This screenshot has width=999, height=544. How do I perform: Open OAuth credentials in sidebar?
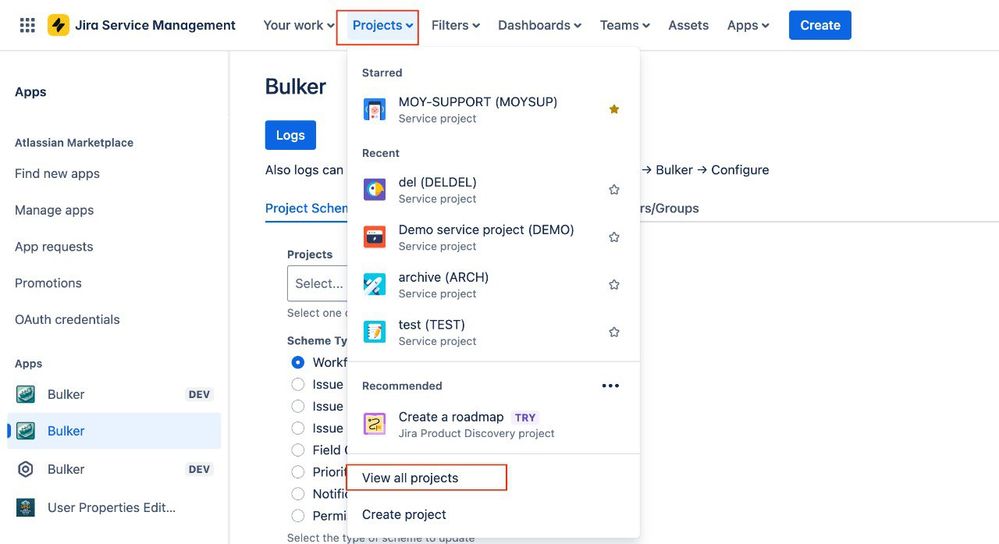coord(68,319)
